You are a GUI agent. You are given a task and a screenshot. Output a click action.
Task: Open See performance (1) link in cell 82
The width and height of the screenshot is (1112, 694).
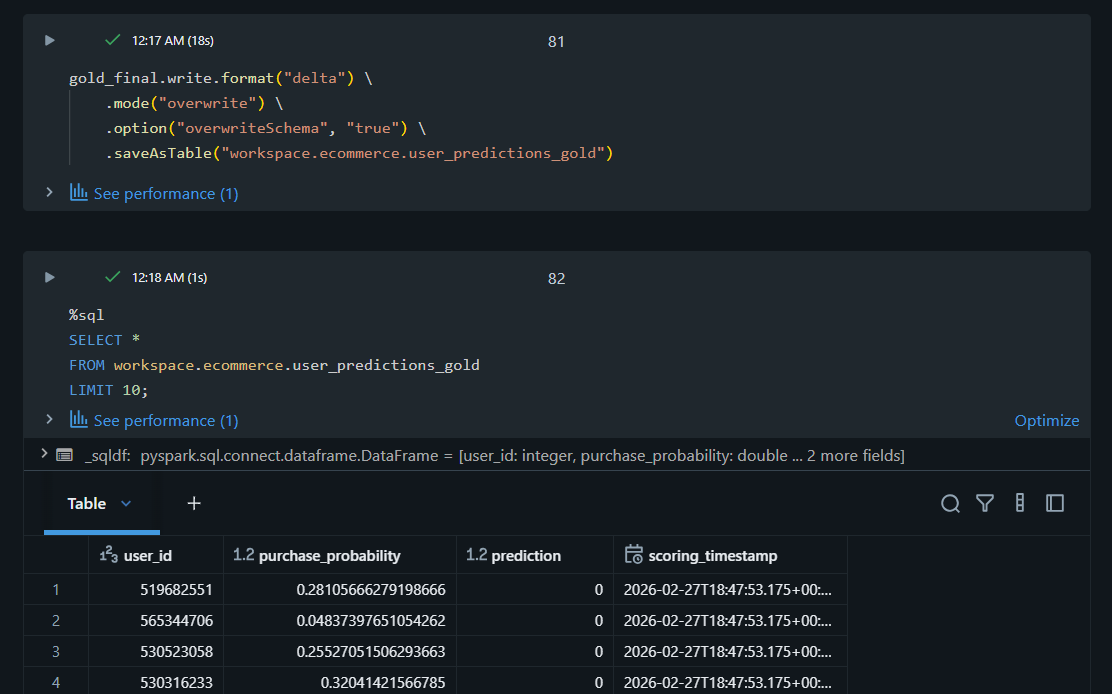coord(166,420)
